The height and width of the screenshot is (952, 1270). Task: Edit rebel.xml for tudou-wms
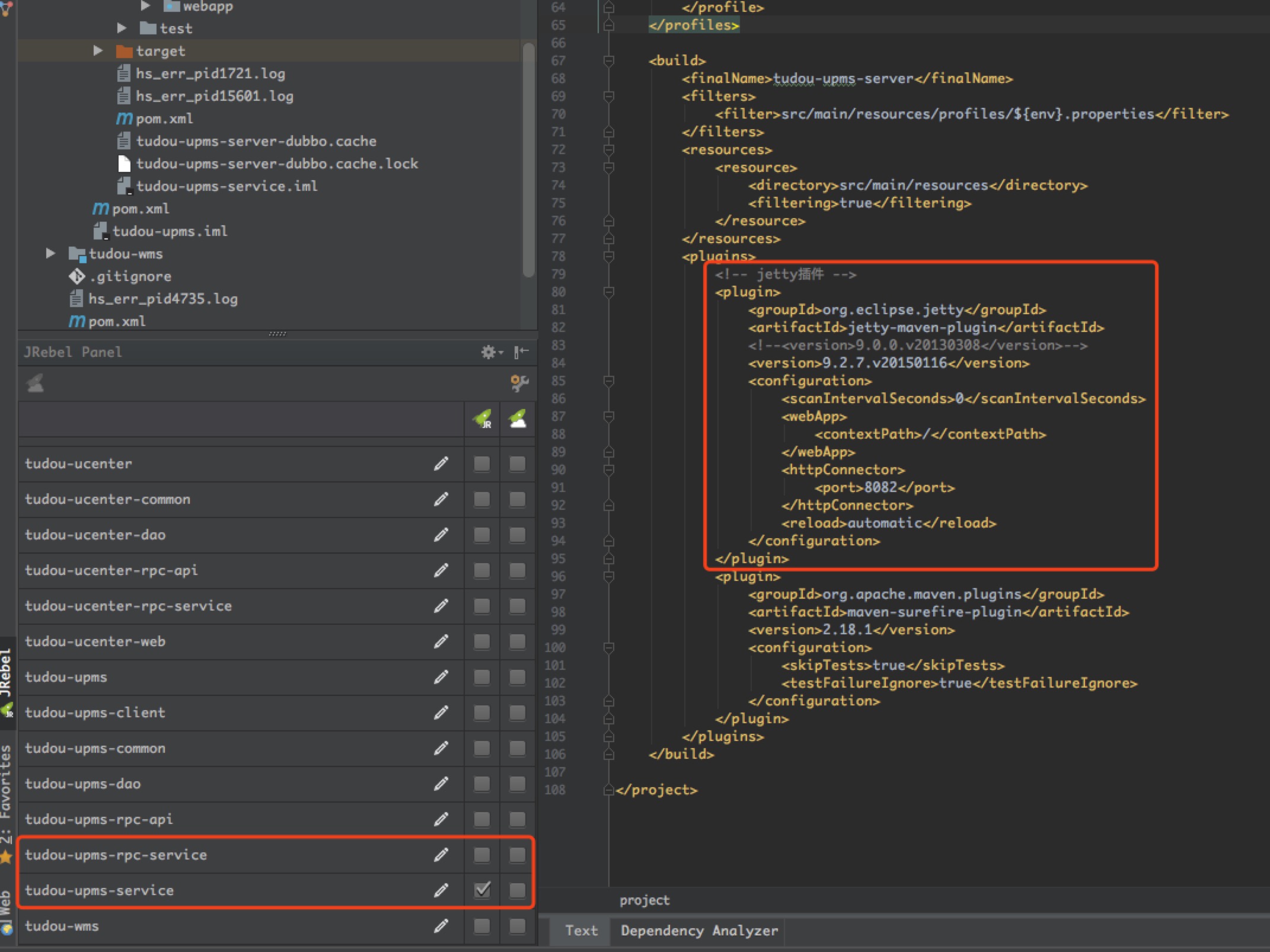click(441, 926)
